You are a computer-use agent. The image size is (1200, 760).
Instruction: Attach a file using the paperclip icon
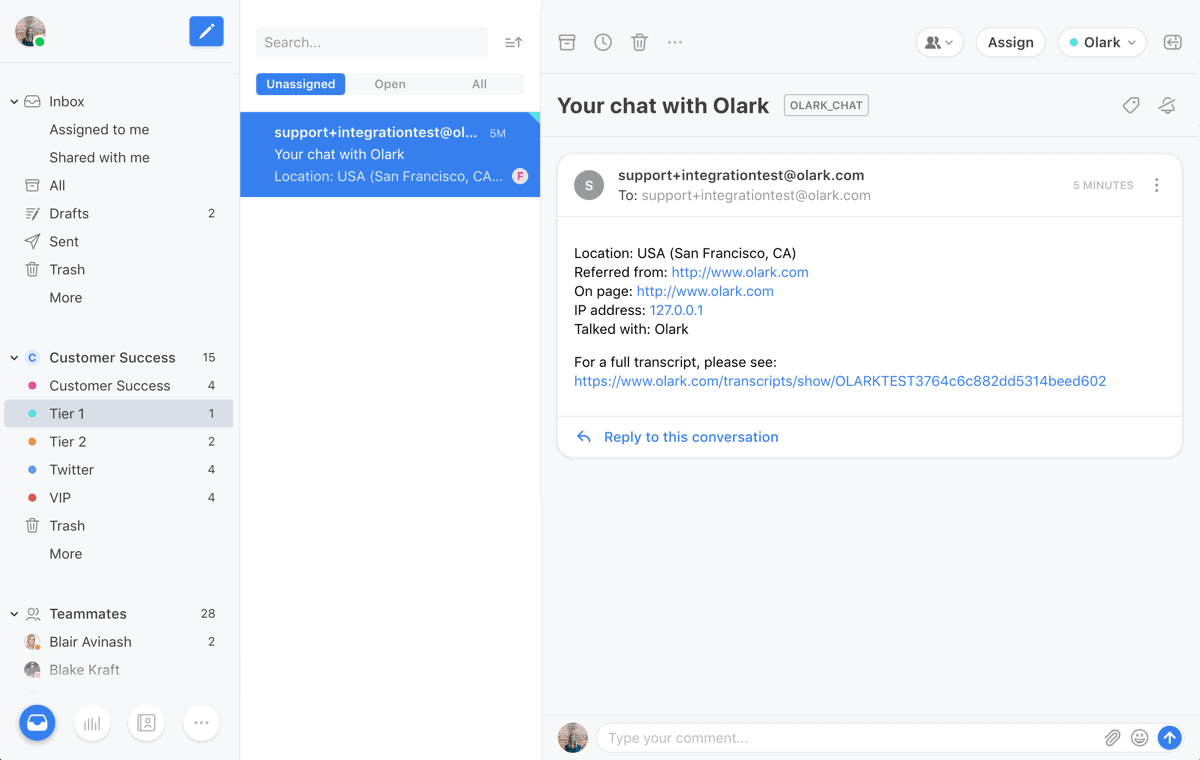coord(1112,738)
